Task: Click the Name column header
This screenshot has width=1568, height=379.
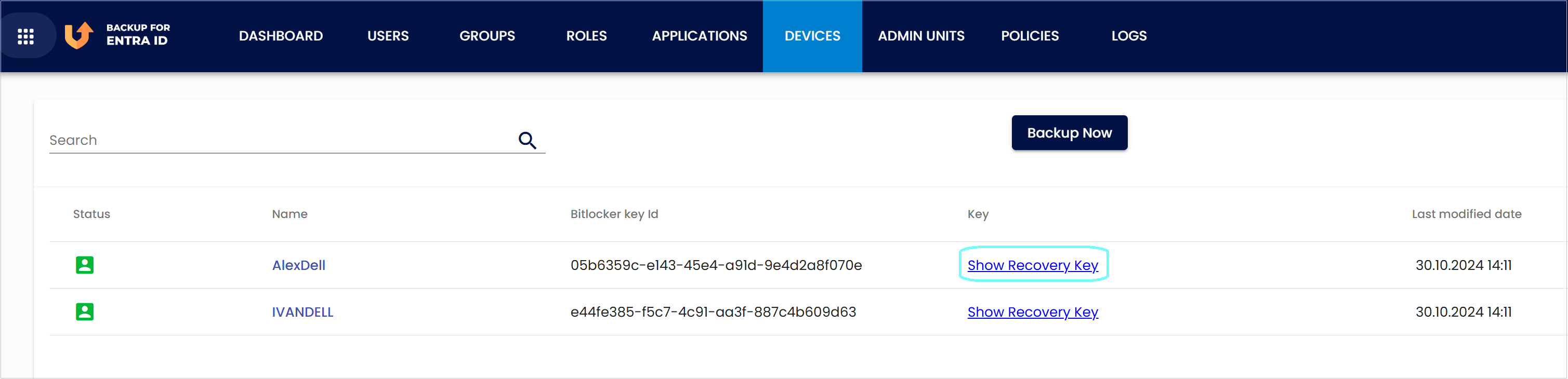Action: 289,214
